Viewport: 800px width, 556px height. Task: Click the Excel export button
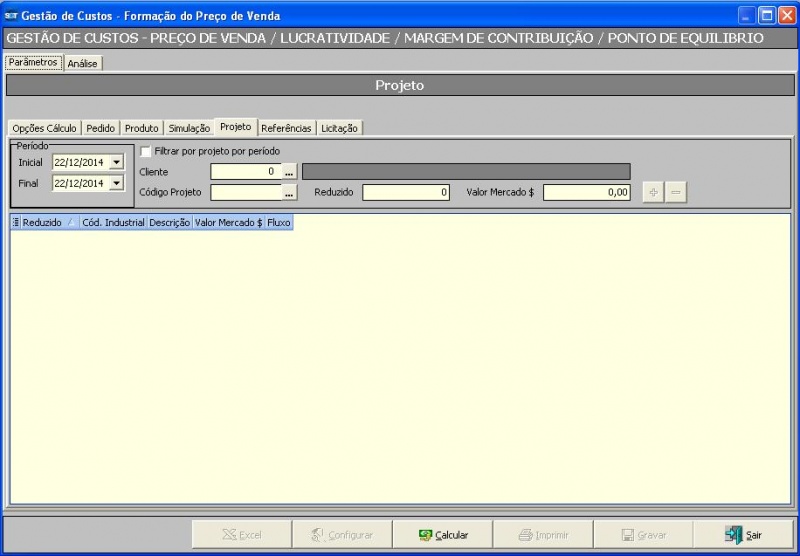pyautogui.click(x=241, y=535)
